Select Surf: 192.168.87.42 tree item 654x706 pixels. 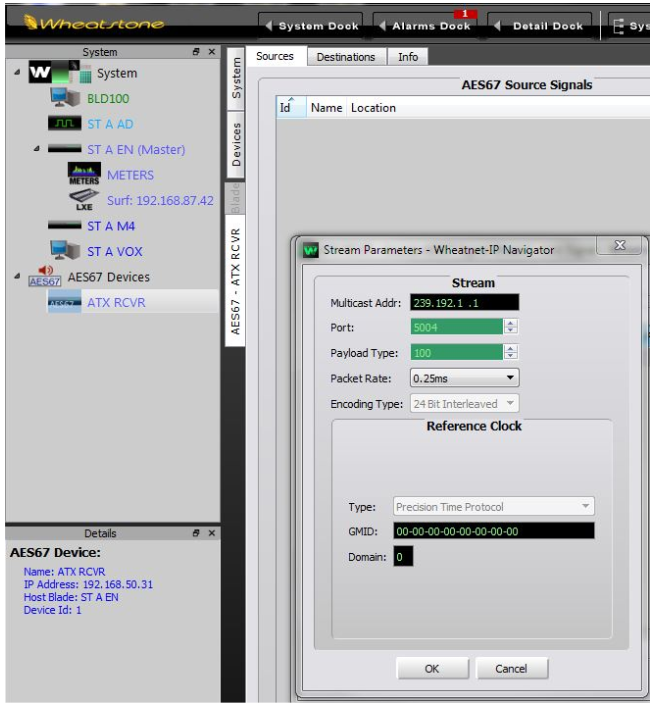(160, 200)
